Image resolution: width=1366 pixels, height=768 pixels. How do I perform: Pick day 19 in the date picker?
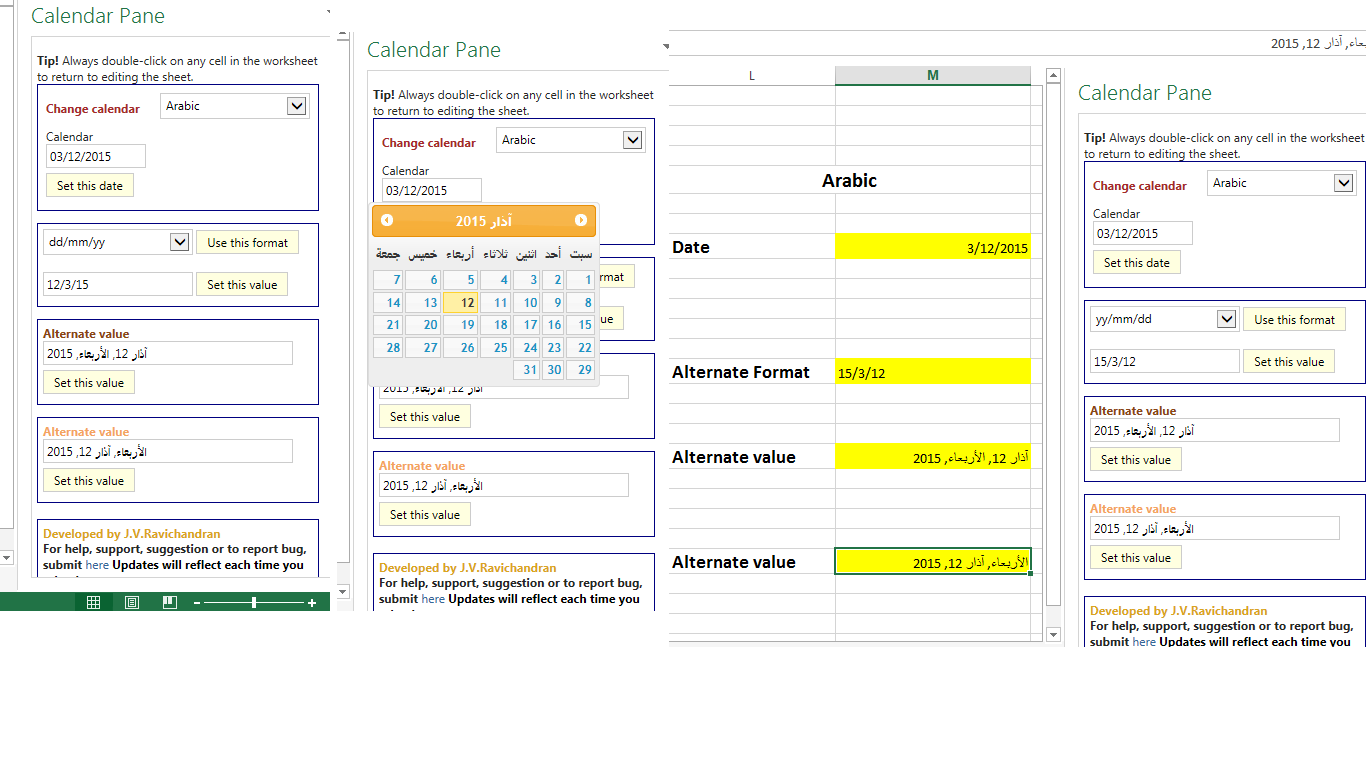[x=460, y=324]
